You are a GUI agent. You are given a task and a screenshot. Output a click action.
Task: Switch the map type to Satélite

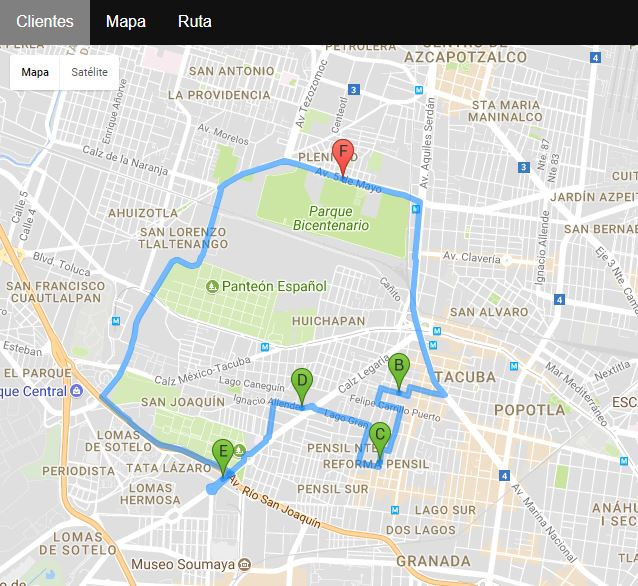click(x=89, y=72)
